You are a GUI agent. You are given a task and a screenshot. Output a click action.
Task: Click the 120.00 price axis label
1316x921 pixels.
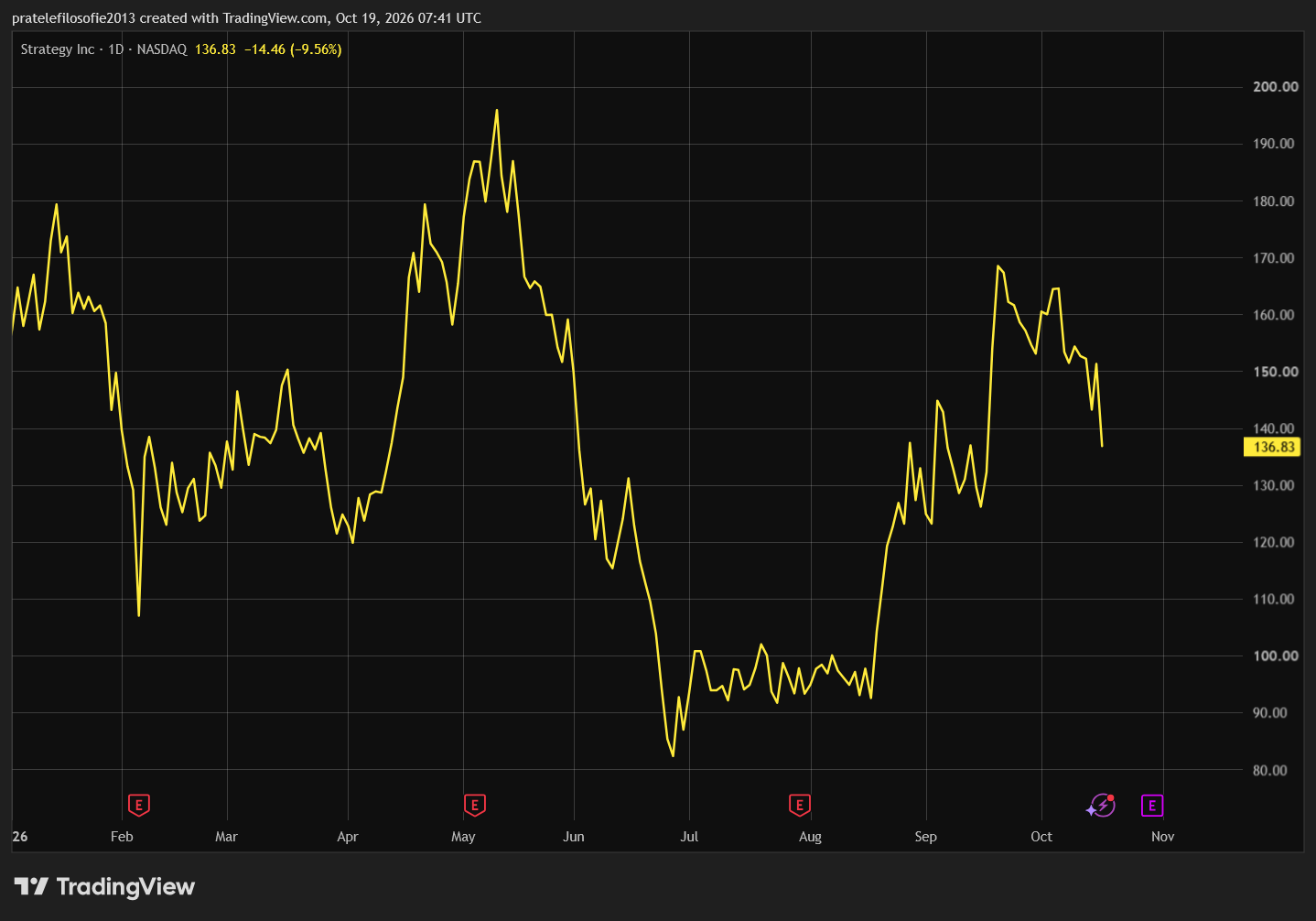tap(1274, 542)
